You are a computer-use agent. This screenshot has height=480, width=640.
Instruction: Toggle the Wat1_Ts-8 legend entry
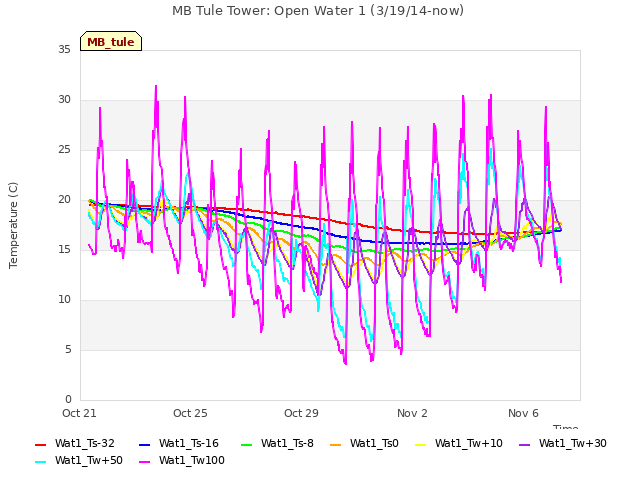point(278,444)
